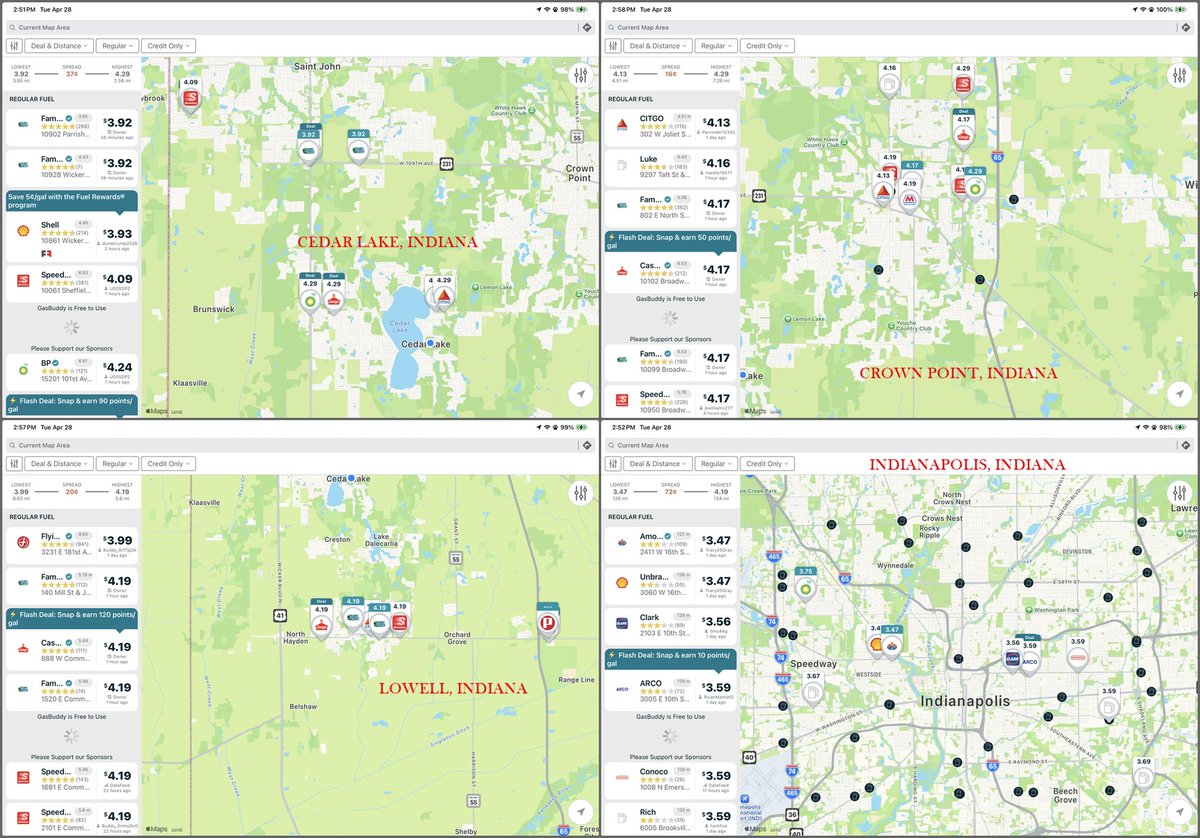Tap Speedway 4.19 map pin in Lowell panel
Screen dimensions: 1200x838
[x=399, y=618]
